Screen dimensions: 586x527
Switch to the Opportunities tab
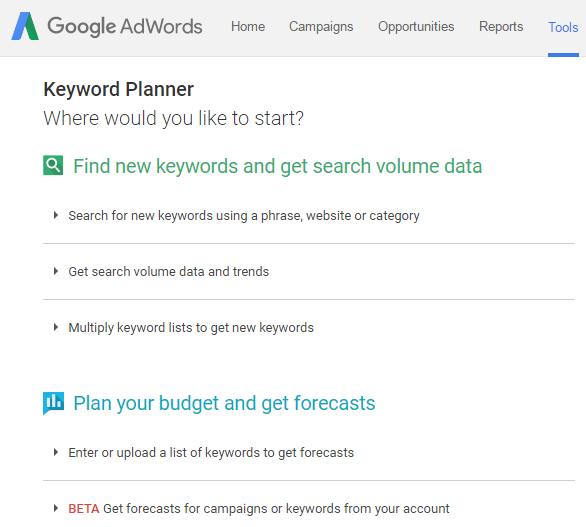(416, 27)
